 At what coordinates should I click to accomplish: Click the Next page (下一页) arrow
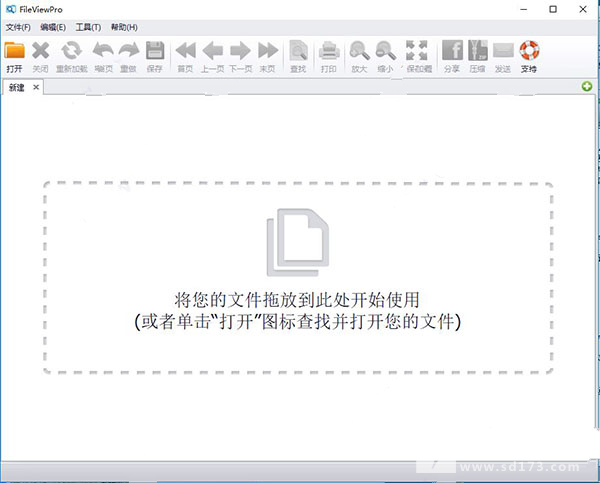(x=240, y=51)
